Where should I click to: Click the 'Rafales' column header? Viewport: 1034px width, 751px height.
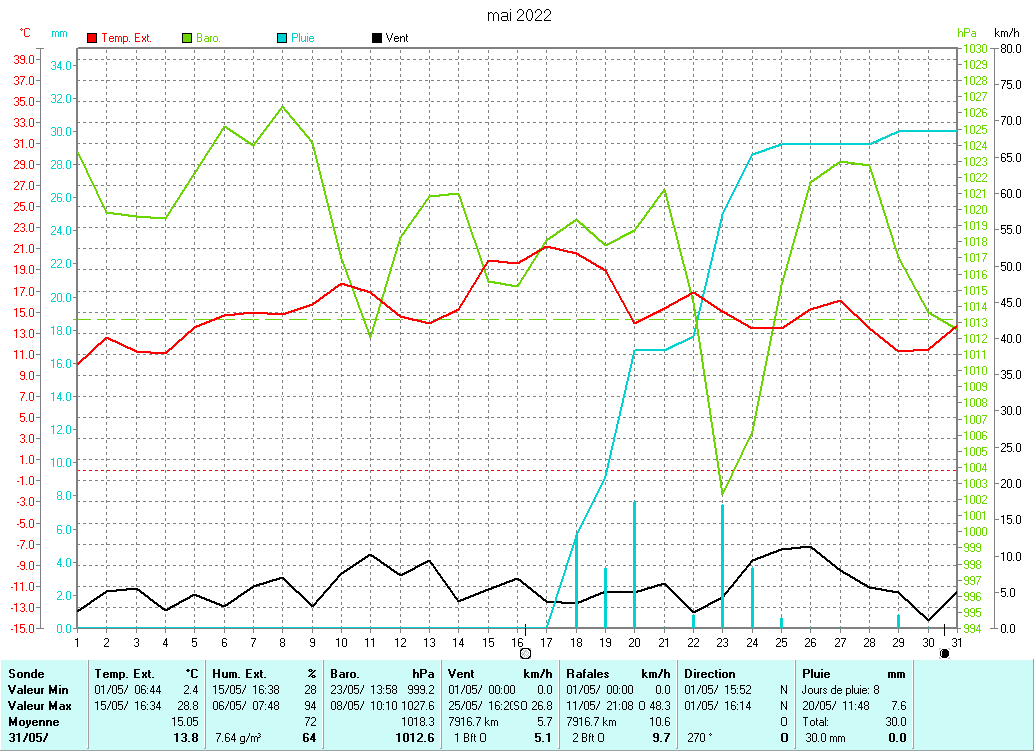589,674
